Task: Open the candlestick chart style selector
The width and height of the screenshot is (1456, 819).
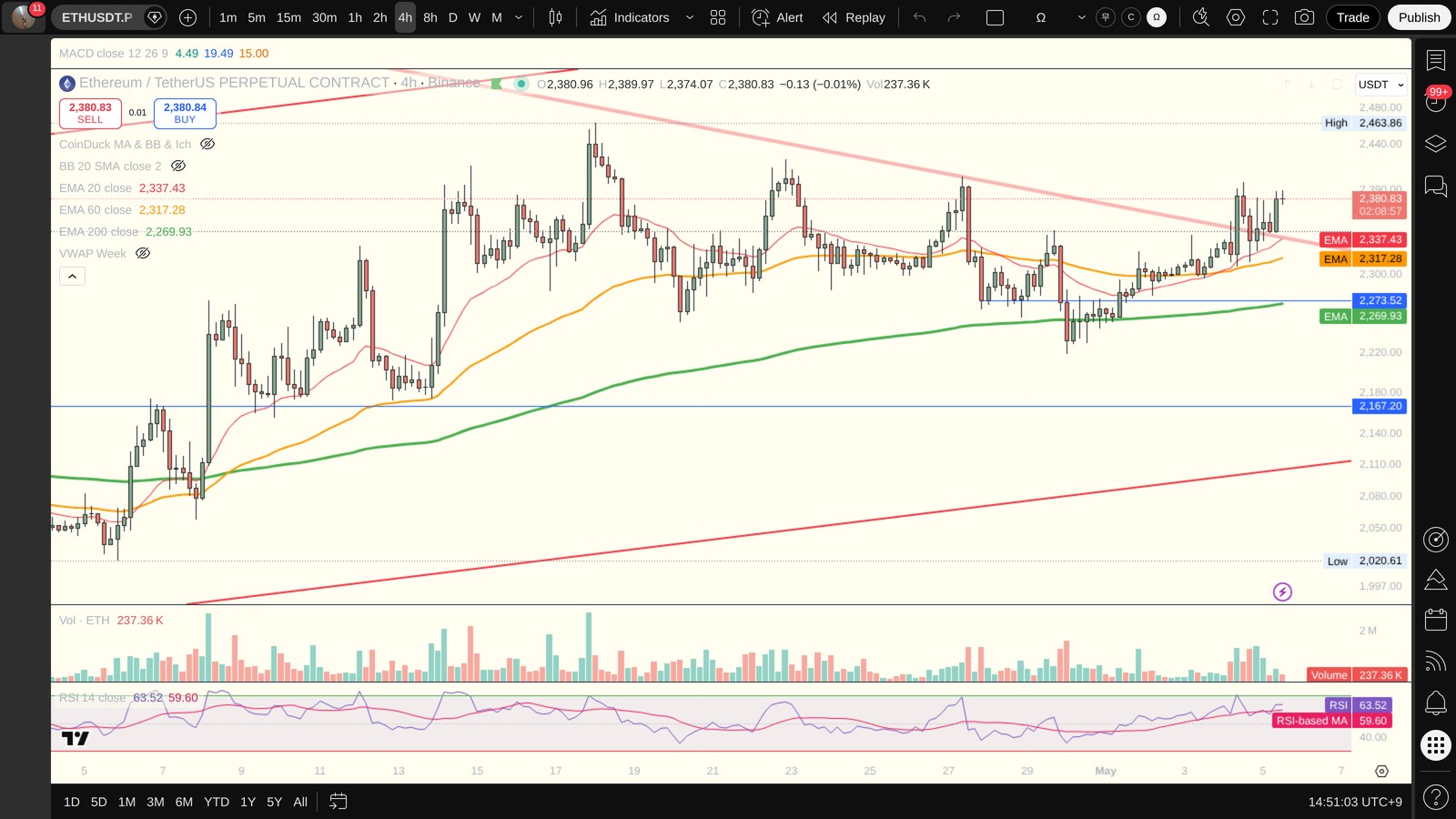Action: (x=555, y=17)
